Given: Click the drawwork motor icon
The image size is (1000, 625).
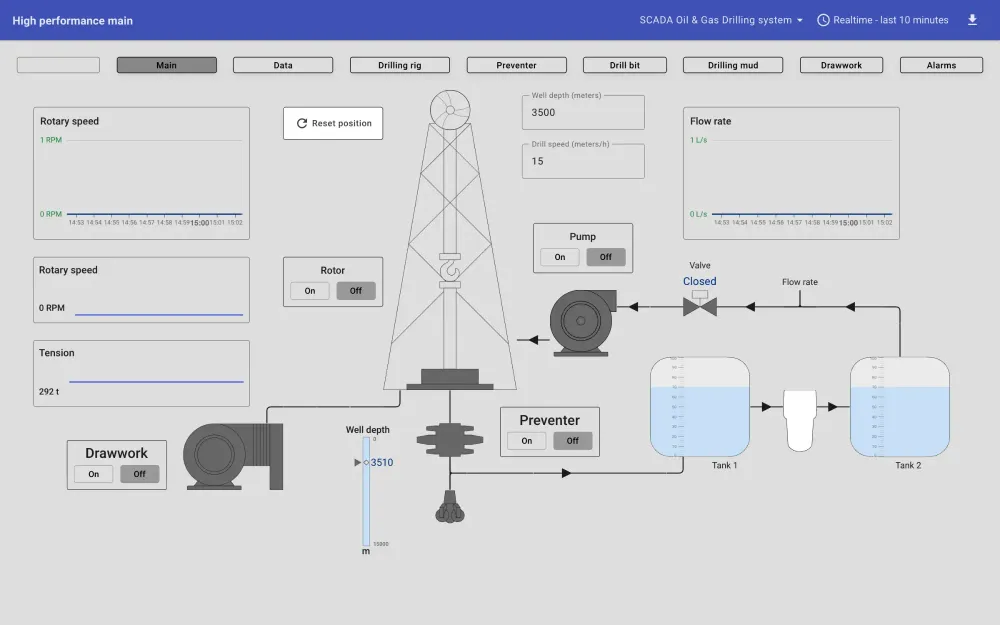Looking at the screenshot, I should click(x=233, y=456).
